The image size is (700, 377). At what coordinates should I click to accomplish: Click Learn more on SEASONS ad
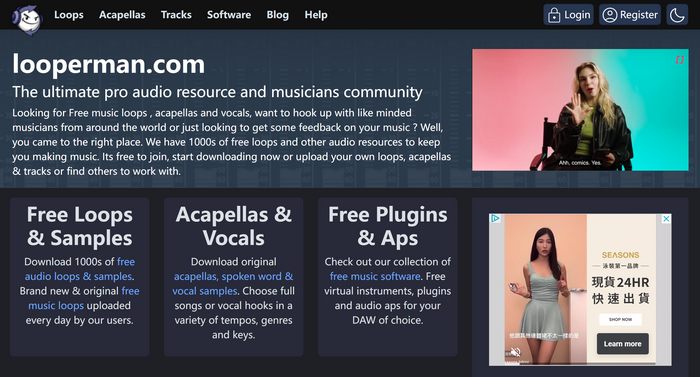click(x=622, y=344)
